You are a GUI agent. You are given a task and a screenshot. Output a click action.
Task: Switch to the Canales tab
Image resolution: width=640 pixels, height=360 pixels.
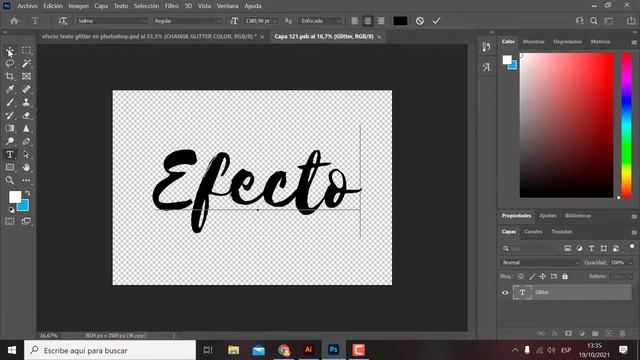533,232
